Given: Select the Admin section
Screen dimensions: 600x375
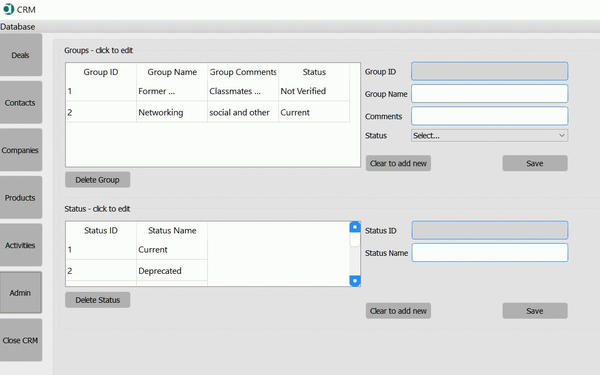Looking at the screenshot, I should pyautogui.click(x=21, y=292).
